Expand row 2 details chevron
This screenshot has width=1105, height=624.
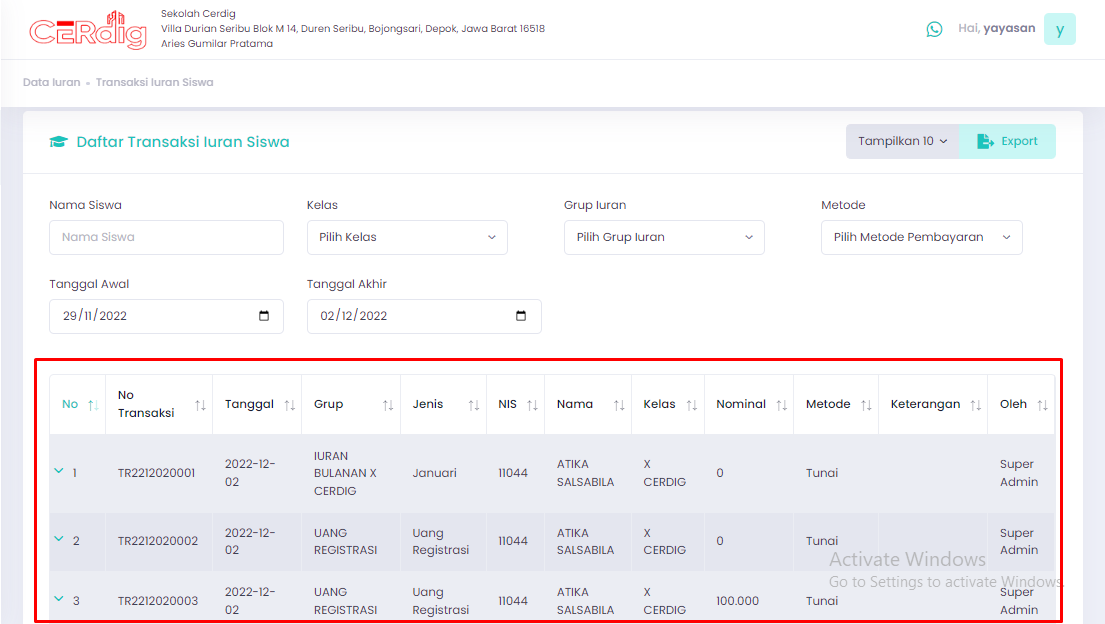[x=58, y=539]
